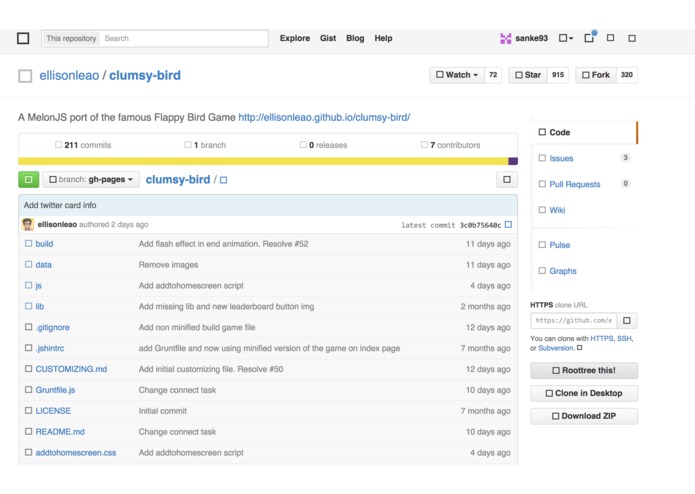
Task: Click folder icon beside js
Action: pyautogui.click(x=28, y=285)
